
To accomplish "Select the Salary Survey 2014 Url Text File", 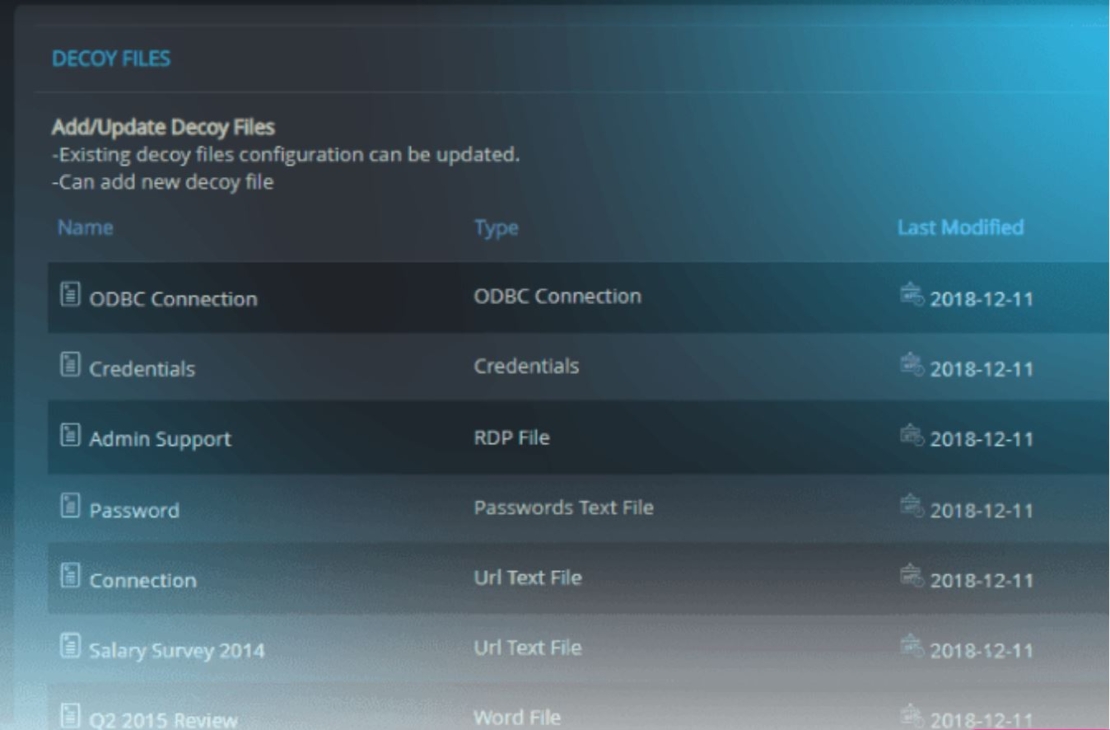I will click(x=450, y=647).
